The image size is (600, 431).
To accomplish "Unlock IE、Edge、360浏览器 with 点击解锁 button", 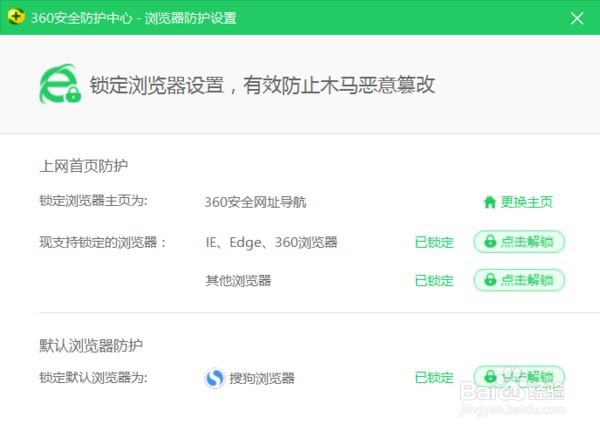I will click(x=519, y=242).
